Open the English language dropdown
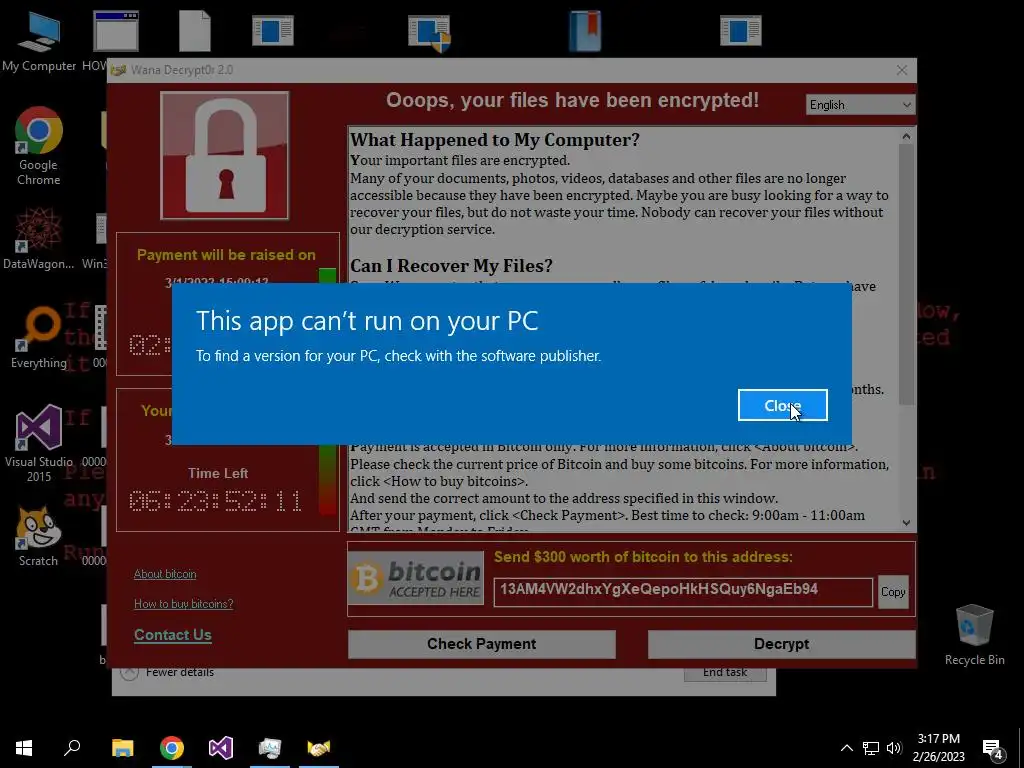The height and width of the screenshot is (768, 1024). 860,104
